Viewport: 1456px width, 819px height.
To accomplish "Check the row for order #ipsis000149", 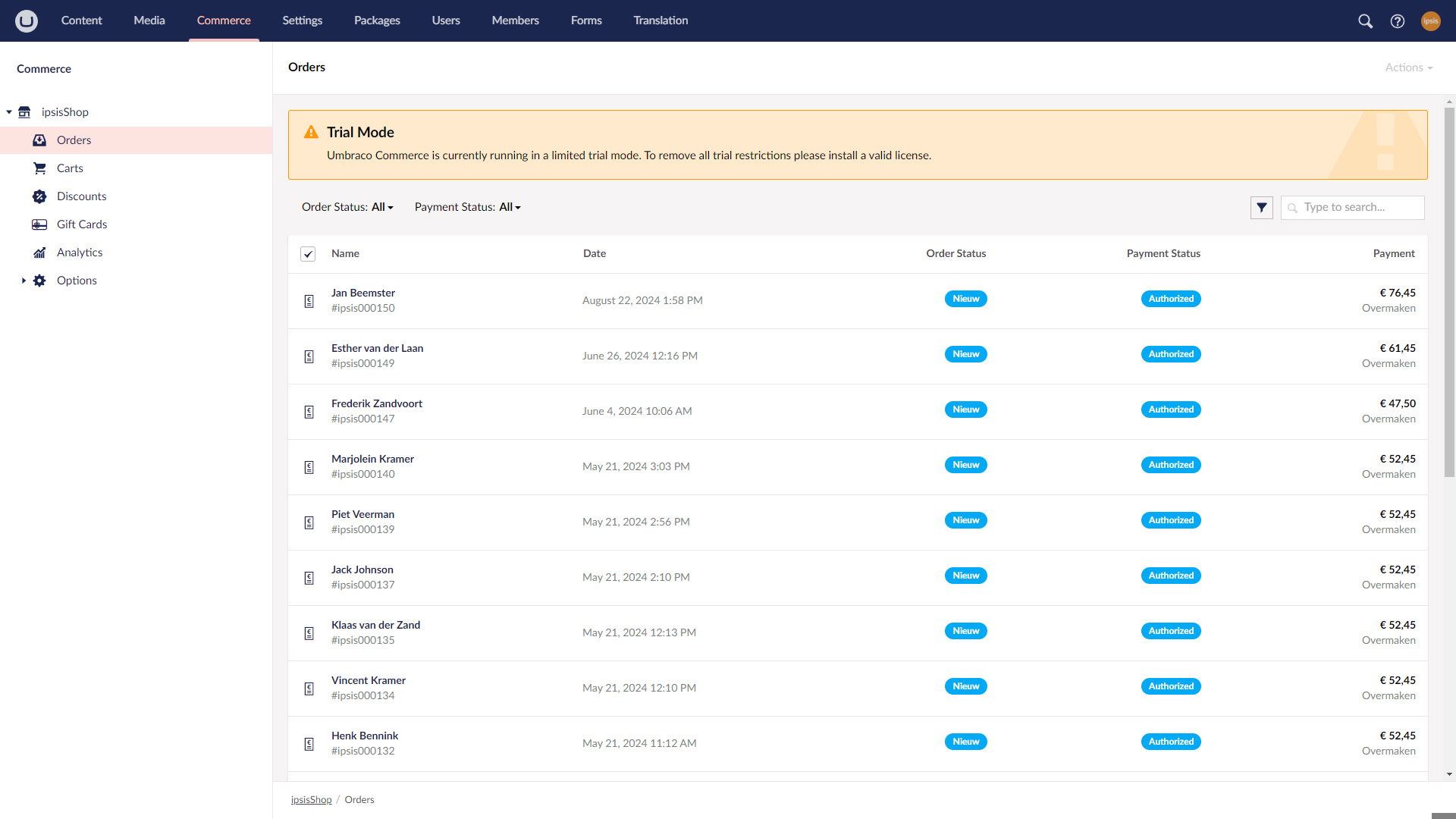I will [309, 356].
